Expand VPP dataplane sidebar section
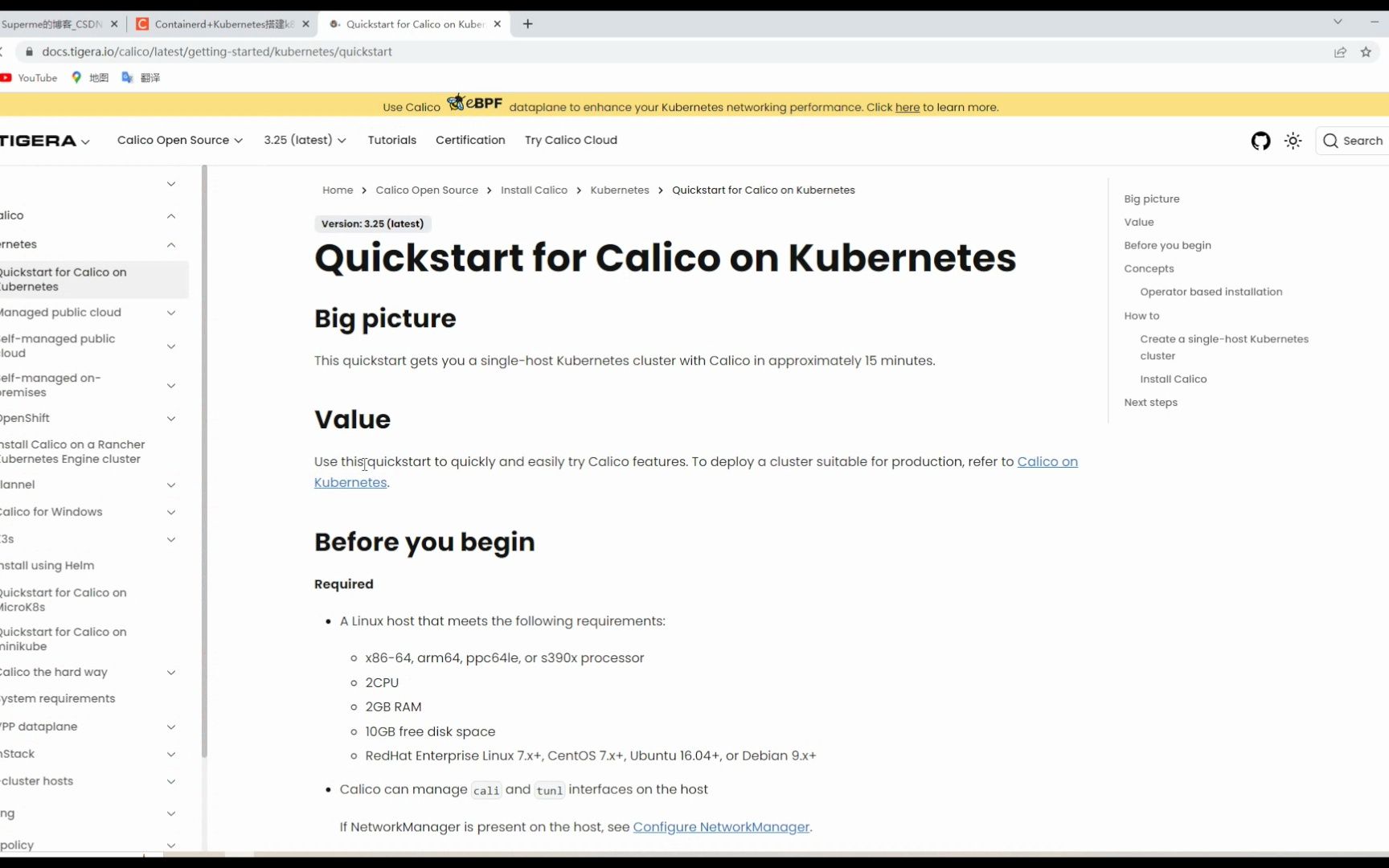 pos(171,727)
